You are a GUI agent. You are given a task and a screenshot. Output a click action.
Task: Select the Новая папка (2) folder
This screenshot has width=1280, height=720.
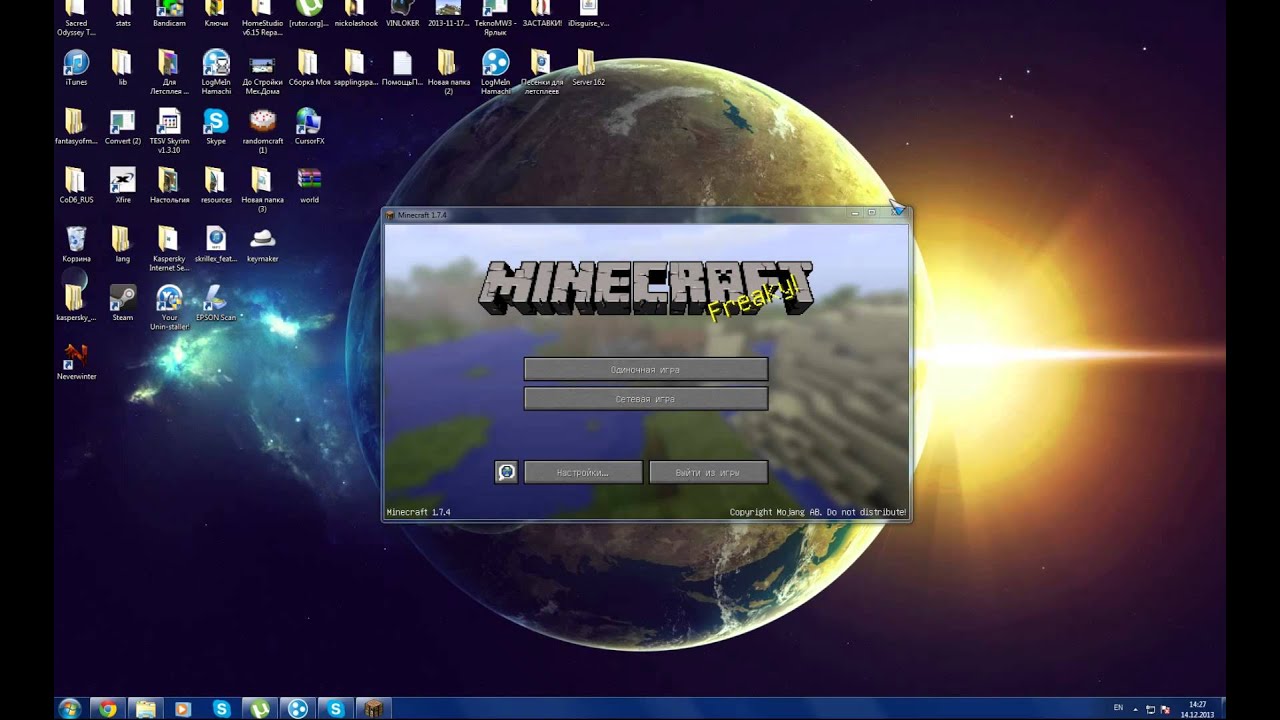pyautogui.click(x=448, y=72)
